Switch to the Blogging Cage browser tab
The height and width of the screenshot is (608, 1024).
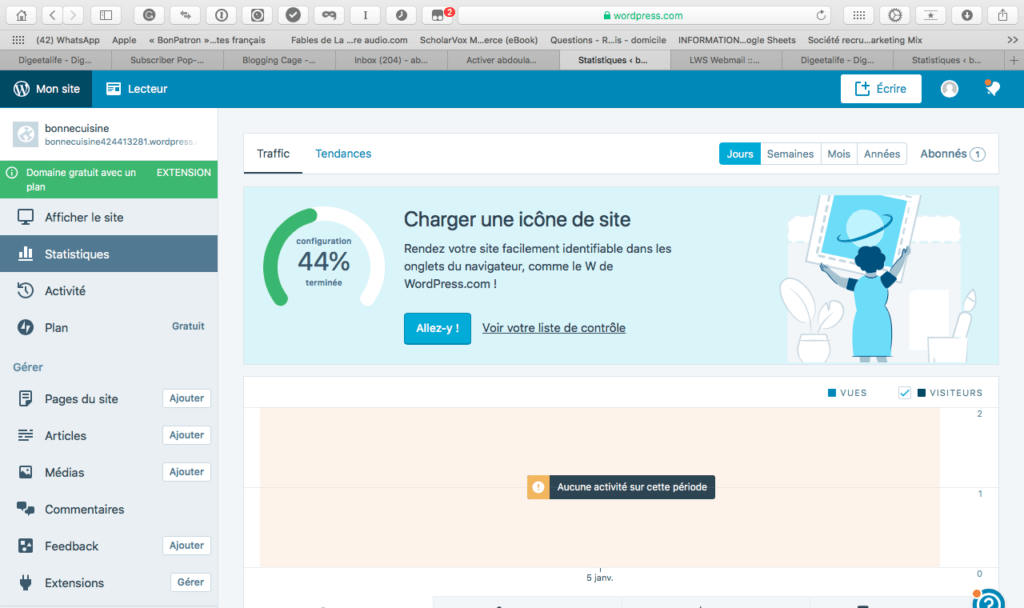[279, 60]
